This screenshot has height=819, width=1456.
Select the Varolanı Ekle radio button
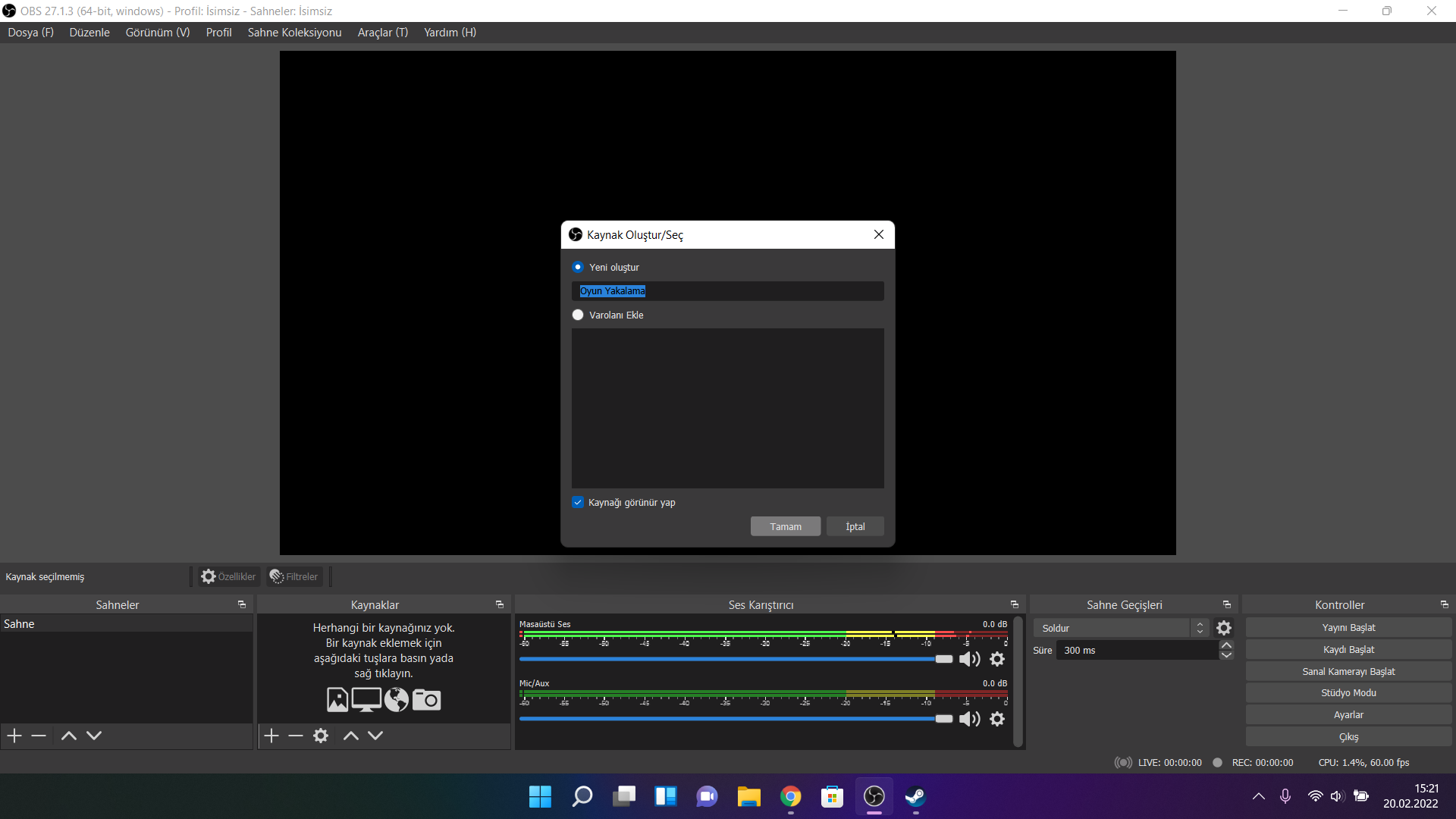578,315
